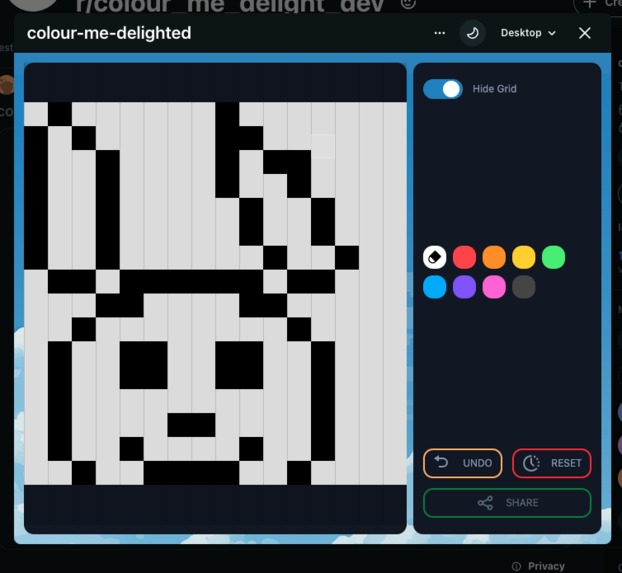Image resolution: width=622 pixels, height=573 pixels.
Task: Select the eraser tool swatch
Action: coord(434,257)
